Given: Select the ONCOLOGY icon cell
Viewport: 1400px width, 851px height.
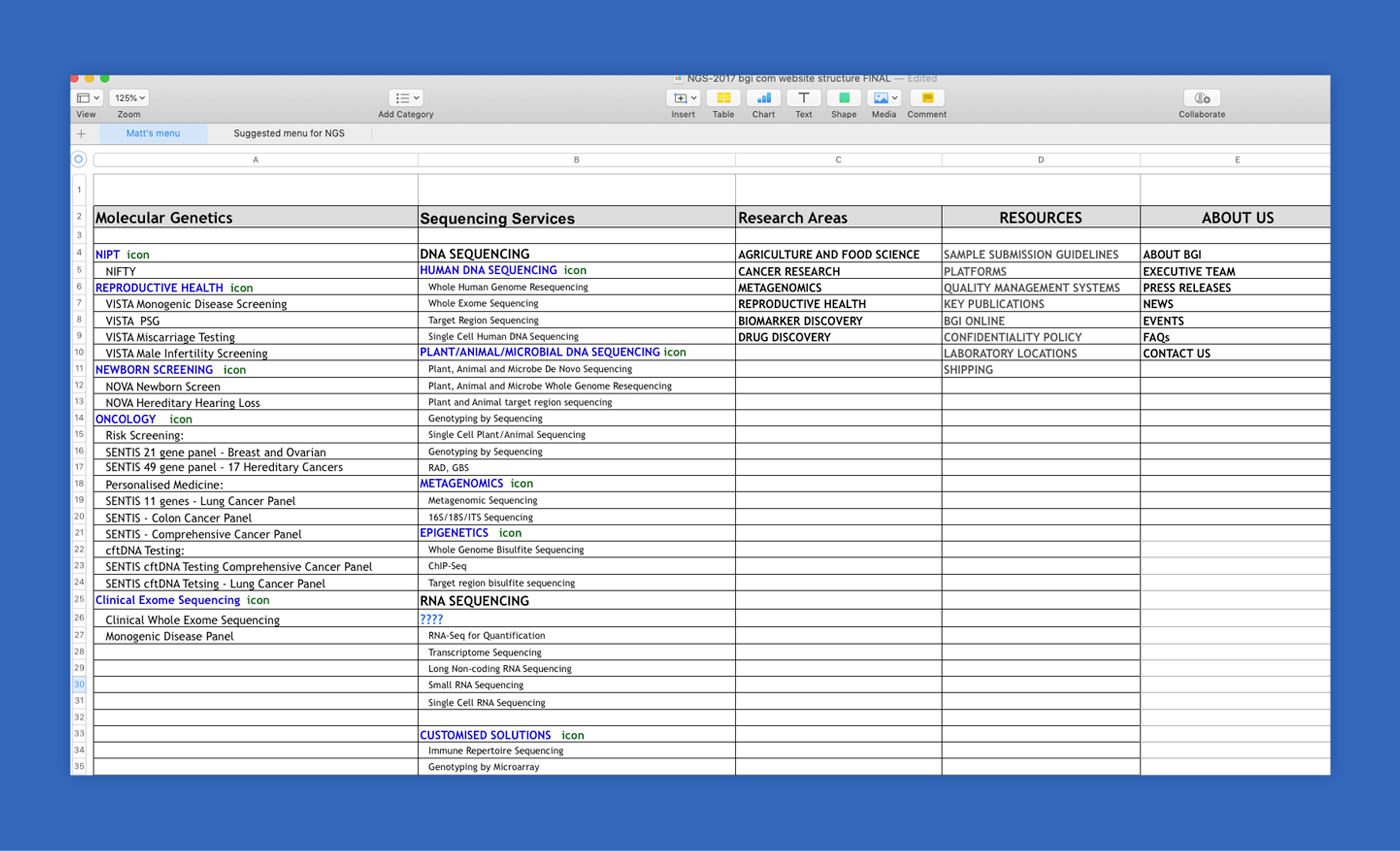Looking at the screenshot, I should click(x=256, y=419).
